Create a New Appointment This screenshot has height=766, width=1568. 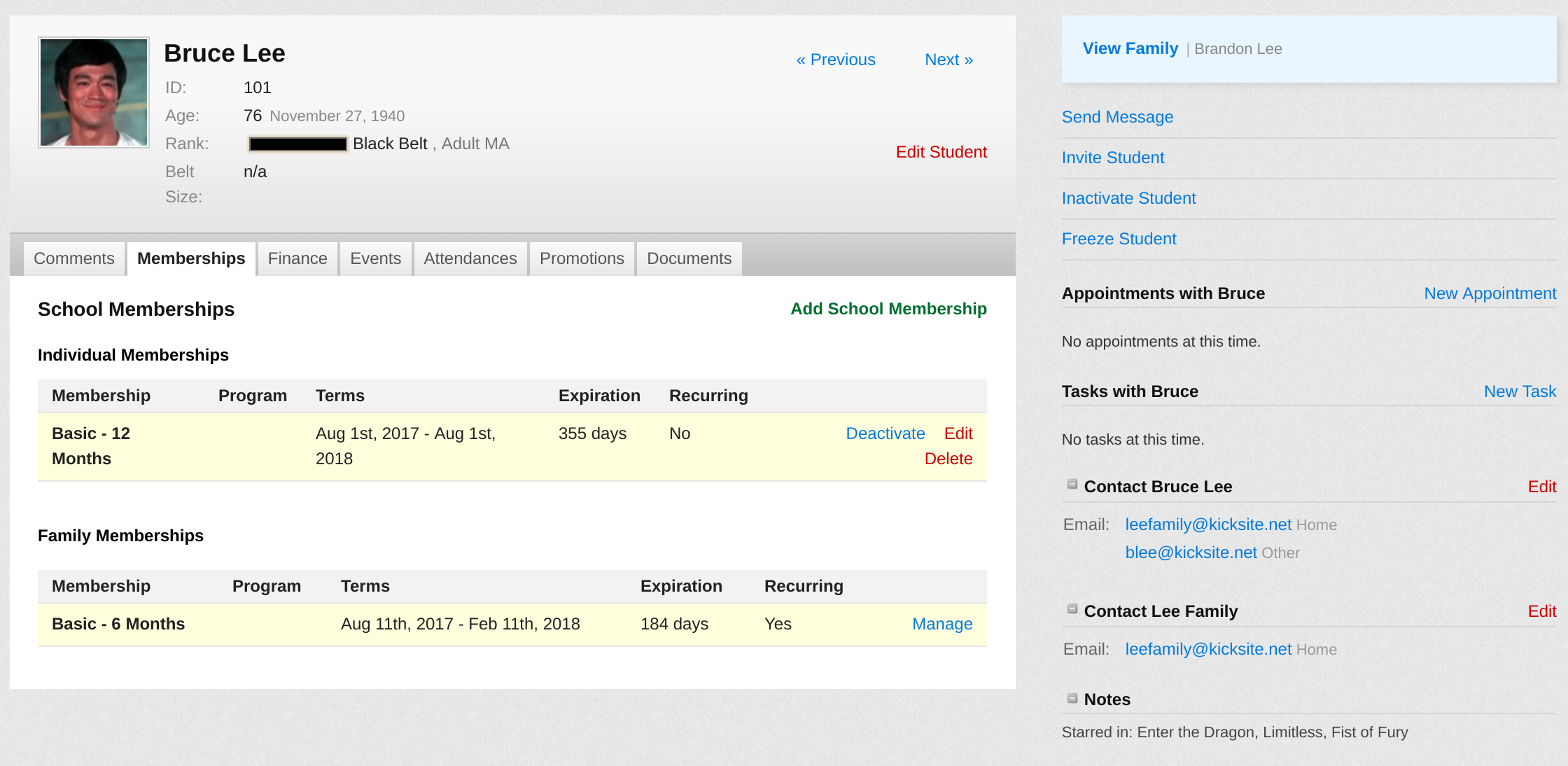click(x=1490, y=293)
